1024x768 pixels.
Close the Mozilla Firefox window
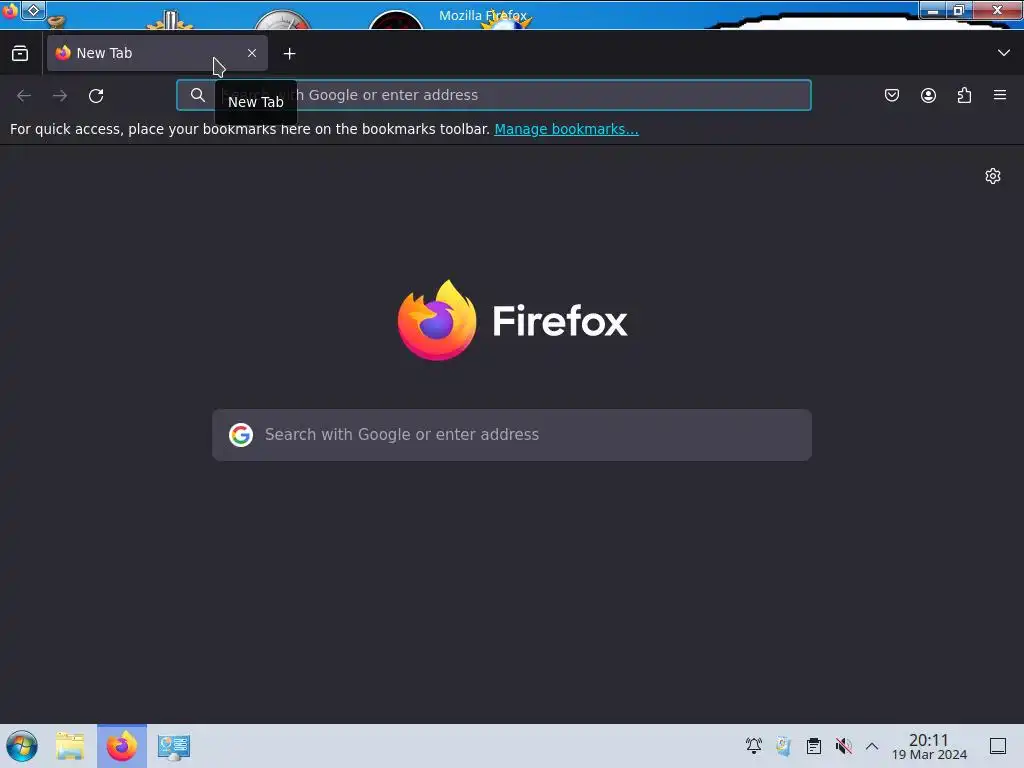coord(997,10)
